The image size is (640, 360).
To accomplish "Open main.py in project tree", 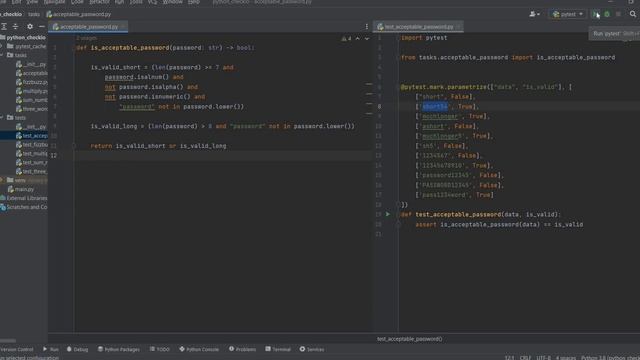I will [x=21, y=189].
